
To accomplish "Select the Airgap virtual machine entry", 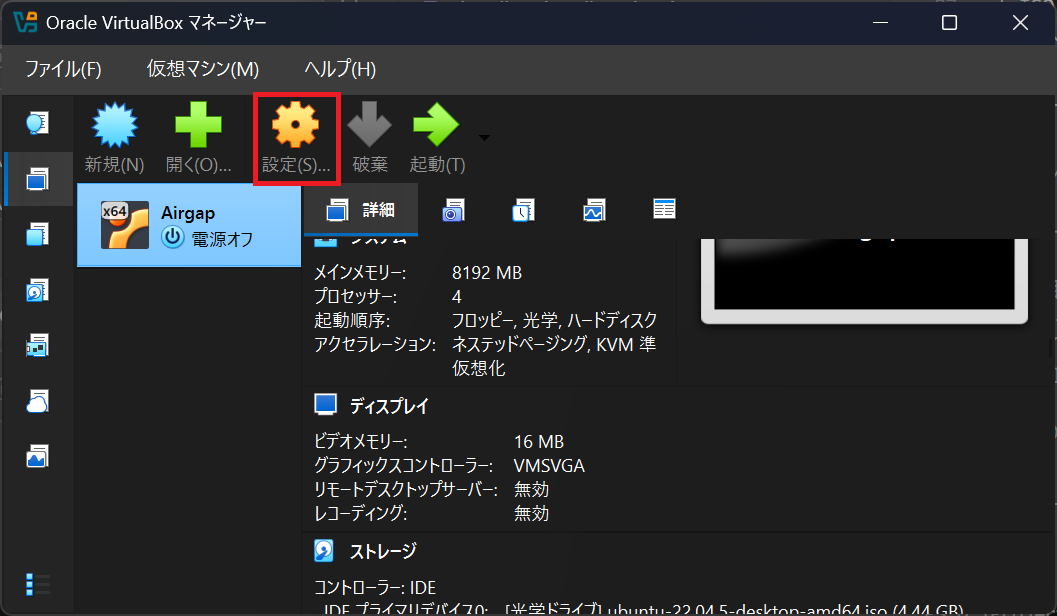I will [189, 225].
